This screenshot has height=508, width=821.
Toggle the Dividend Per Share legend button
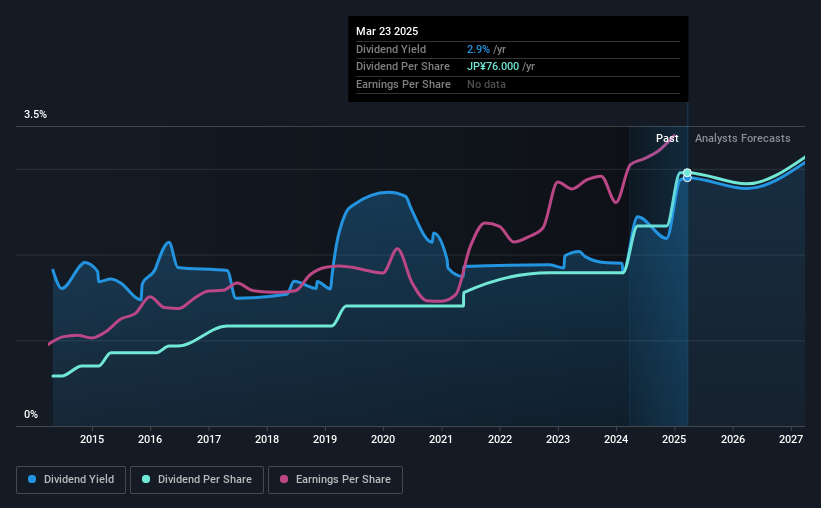[197, 480]
